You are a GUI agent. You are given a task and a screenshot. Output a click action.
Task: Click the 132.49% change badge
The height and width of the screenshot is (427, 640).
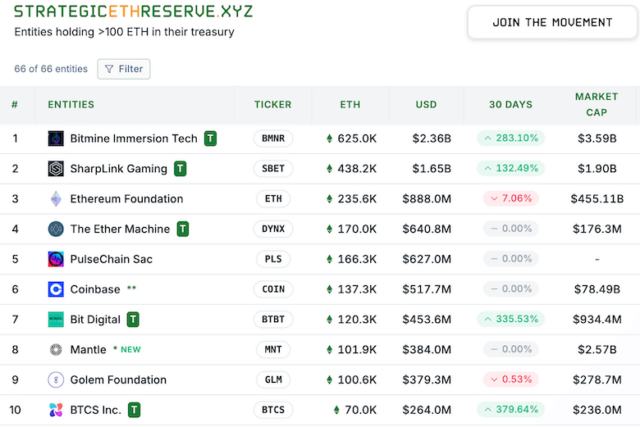point(511,168)
